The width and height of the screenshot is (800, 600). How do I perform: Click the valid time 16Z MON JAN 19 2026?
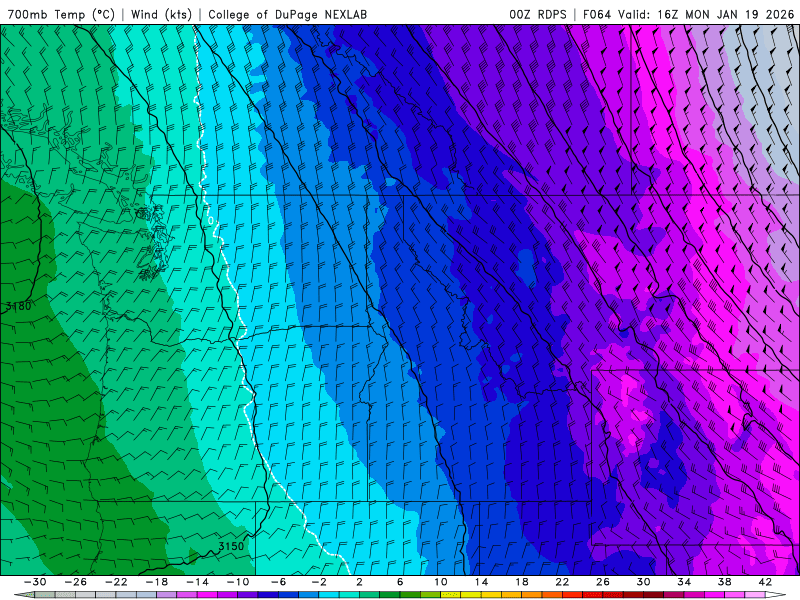tap(726, 14)
